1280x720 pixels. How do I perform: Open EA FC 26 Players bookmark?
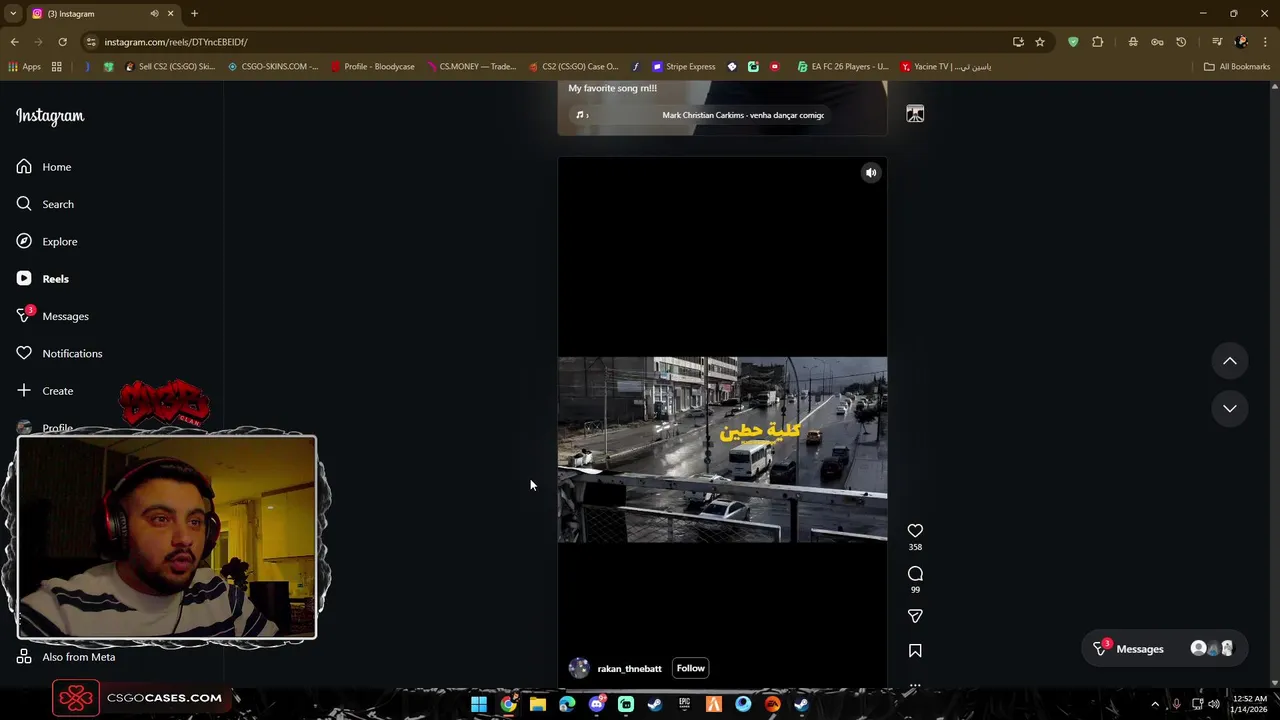click(843, 67)
